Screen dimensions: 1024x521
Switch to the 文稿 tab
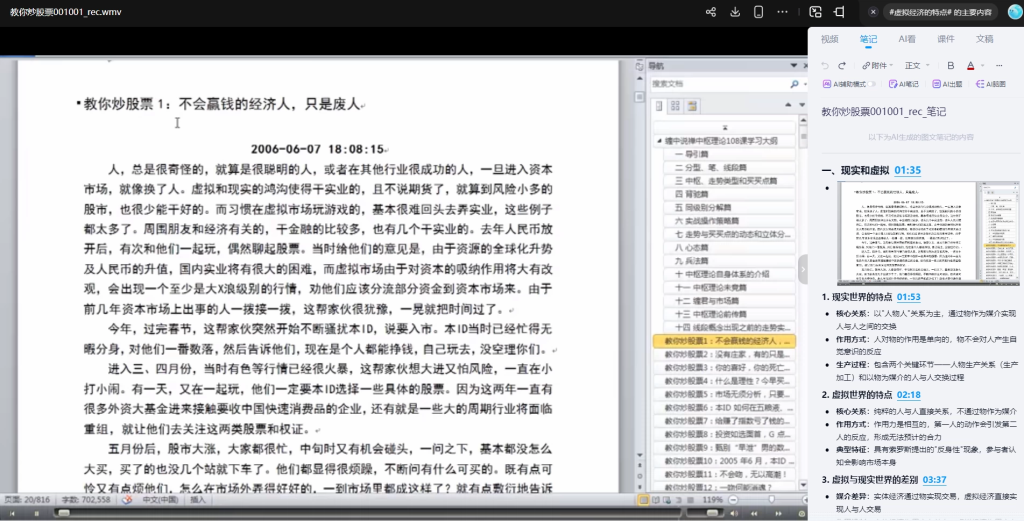(984, 39)
